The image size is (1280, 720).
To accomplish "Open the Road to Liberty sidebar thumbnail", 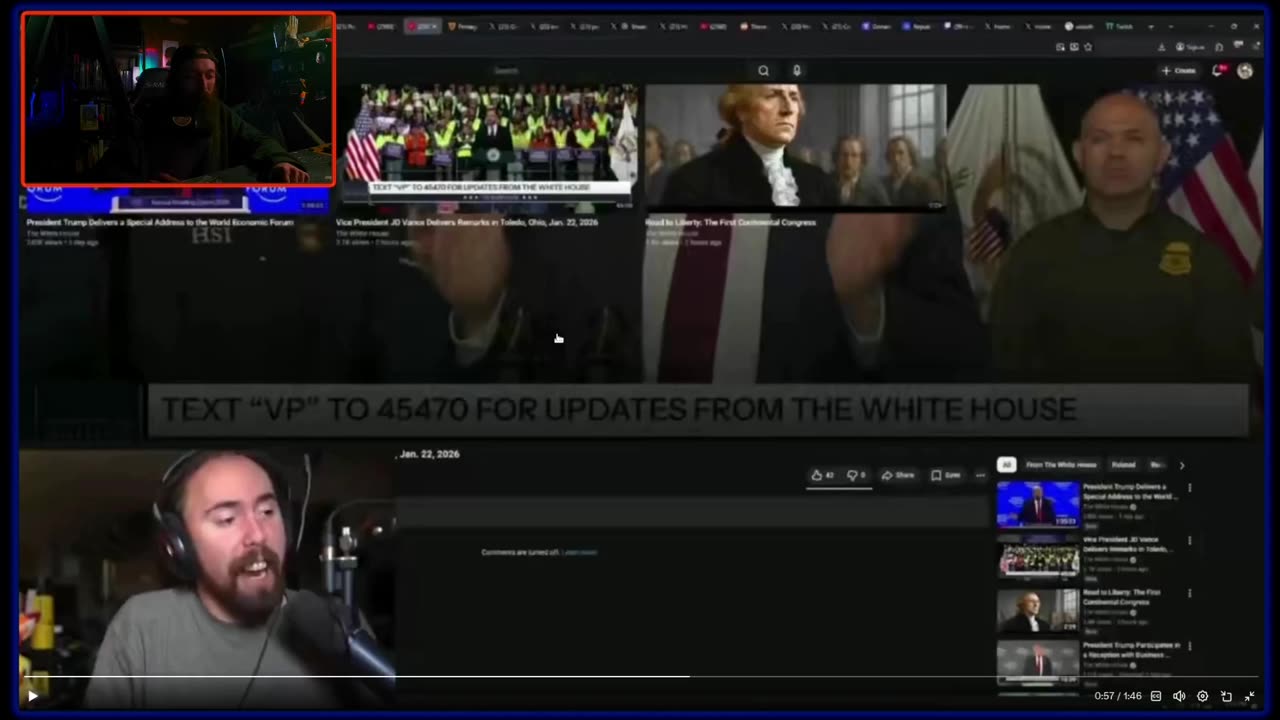I will coord(1038,610).
